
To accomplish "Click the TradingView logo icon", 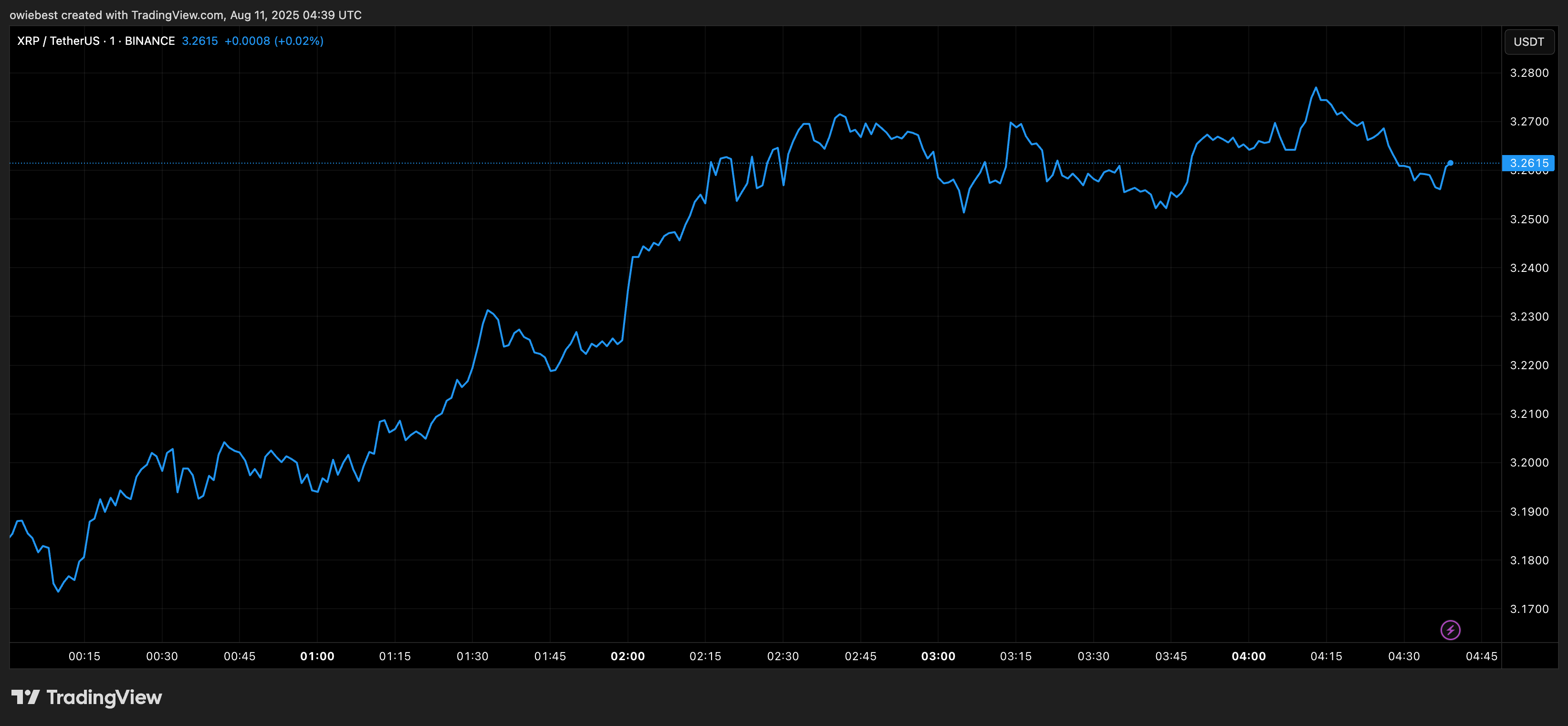I will (x=26, y=697).
